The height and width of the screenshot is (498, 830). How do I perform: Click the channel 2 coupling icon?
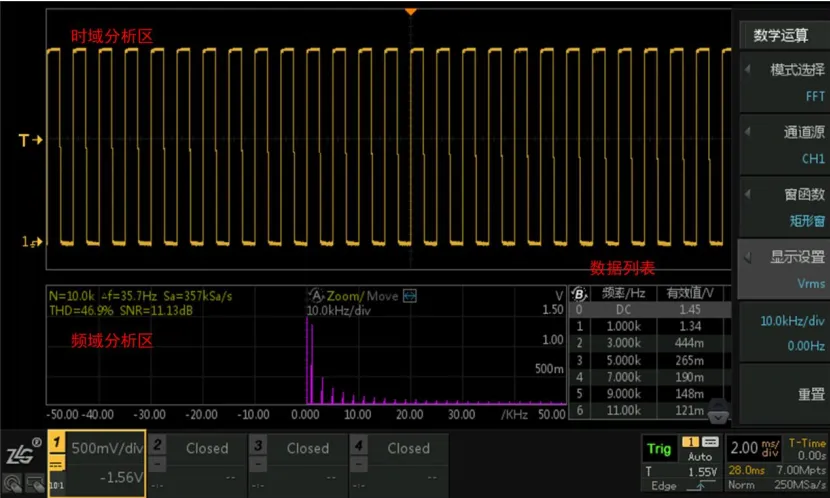tap(157, 465)
